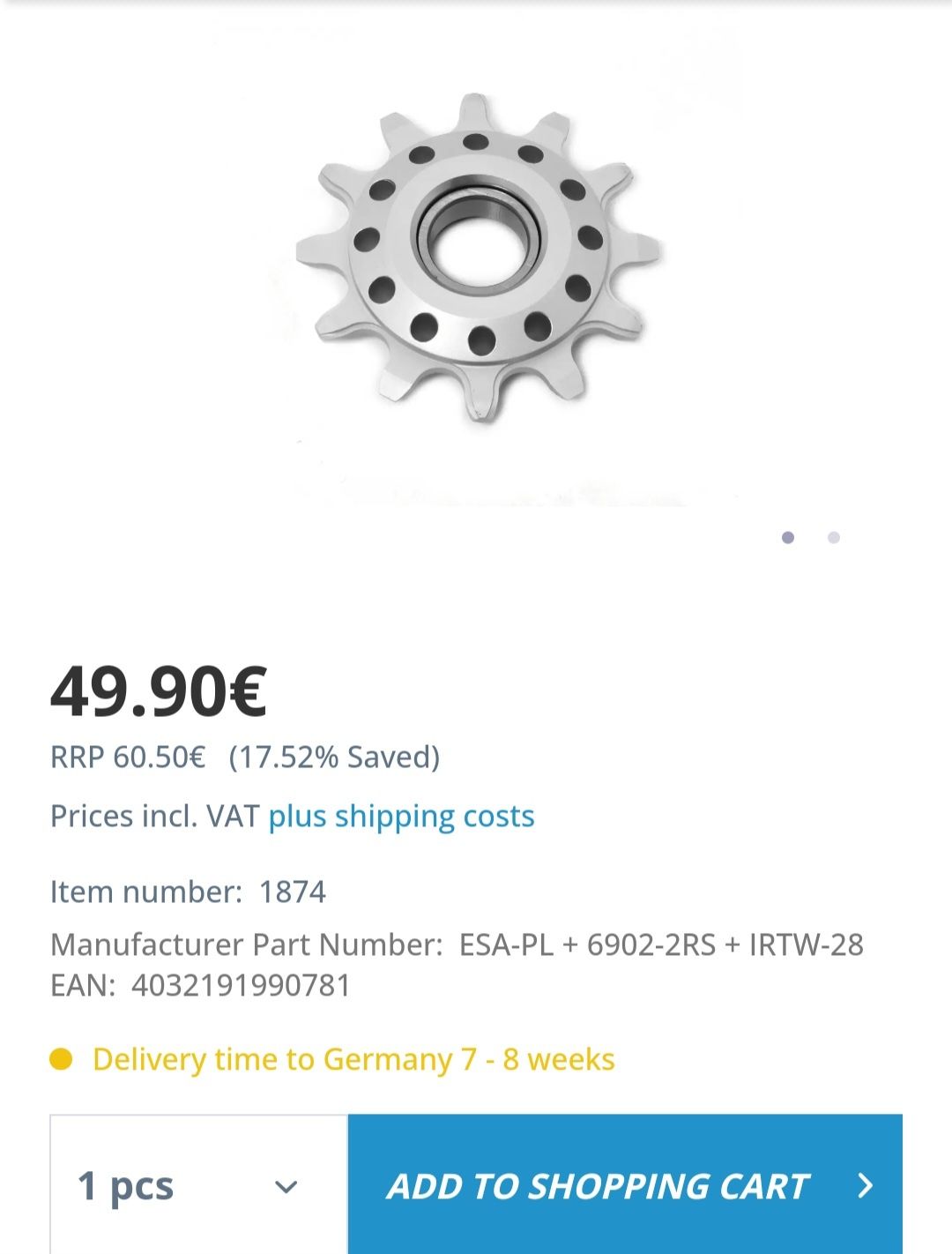Screen dimensions: 952x1254
Task: Click the Prices incl. VAT text
Action: tap(155, 817)
